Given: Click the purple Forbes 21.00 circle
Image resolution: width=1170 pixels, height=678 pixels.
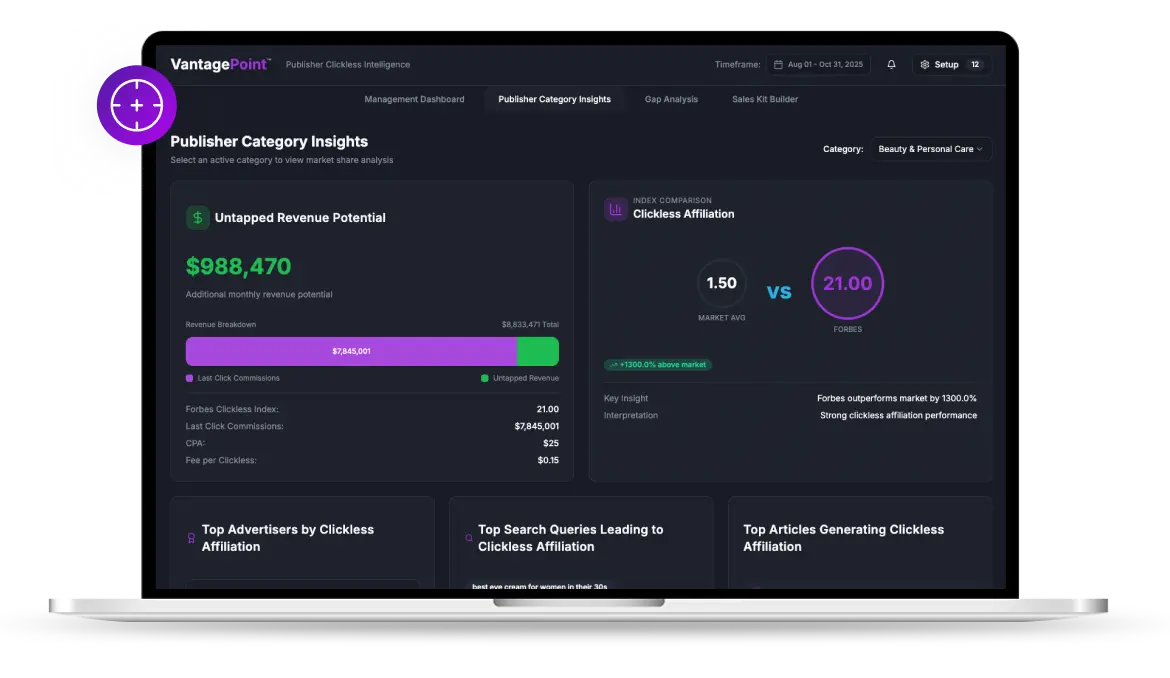Looking at the screenshot, I should click(x=847, y=284).
